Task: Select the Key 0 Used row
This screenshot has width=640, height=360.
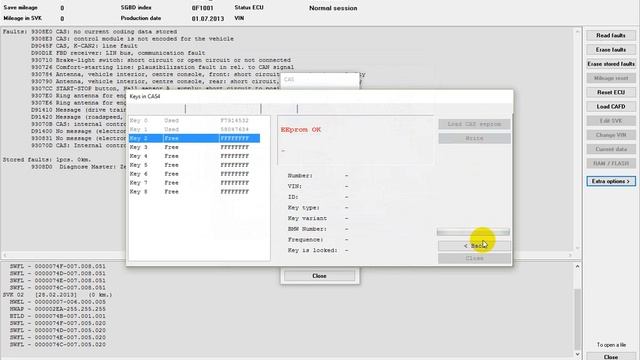Action: pyautogui.click(x=194, y=120)
